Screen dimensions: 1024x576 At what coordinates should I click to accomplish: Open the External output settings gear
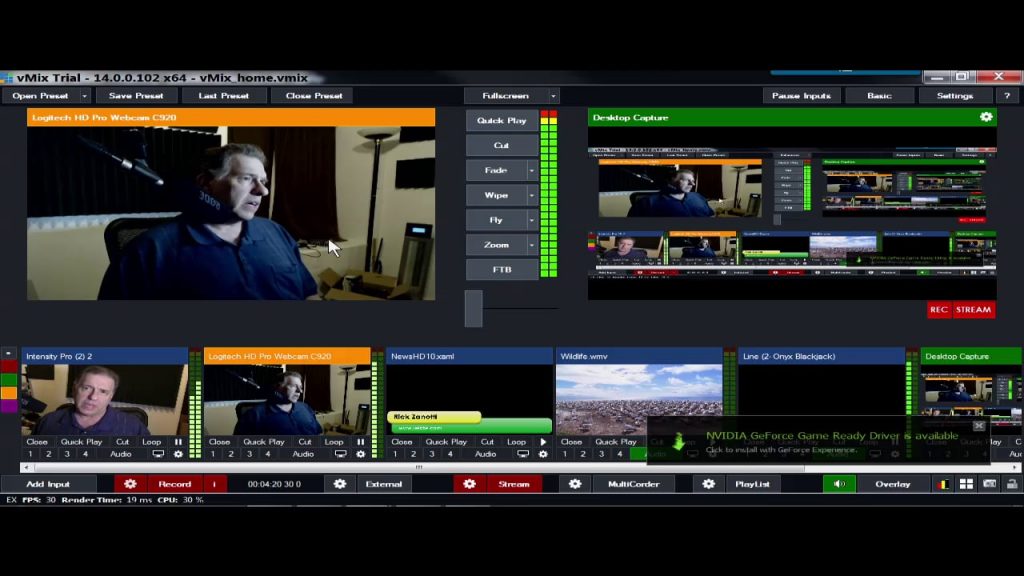click(340, 484)
